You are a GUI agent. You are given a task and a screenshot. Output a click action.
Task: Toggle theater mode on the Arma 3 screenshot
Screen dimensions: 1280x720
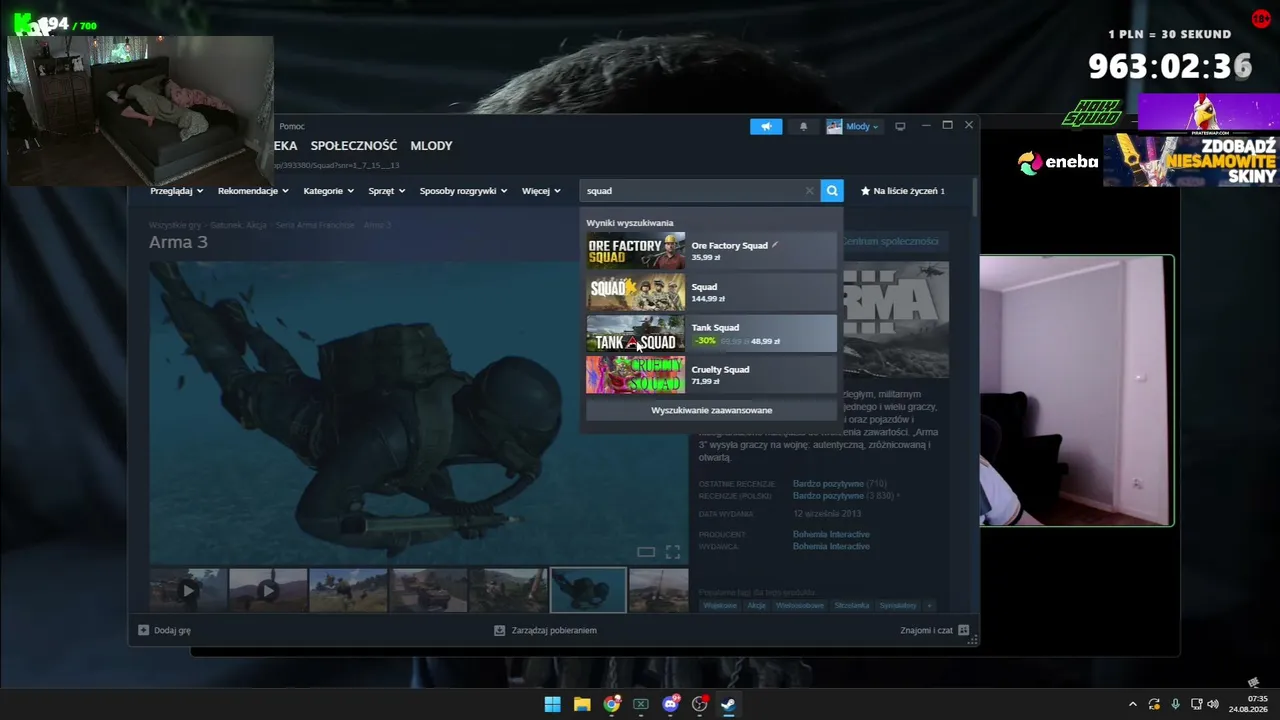(x=646, y=552)
